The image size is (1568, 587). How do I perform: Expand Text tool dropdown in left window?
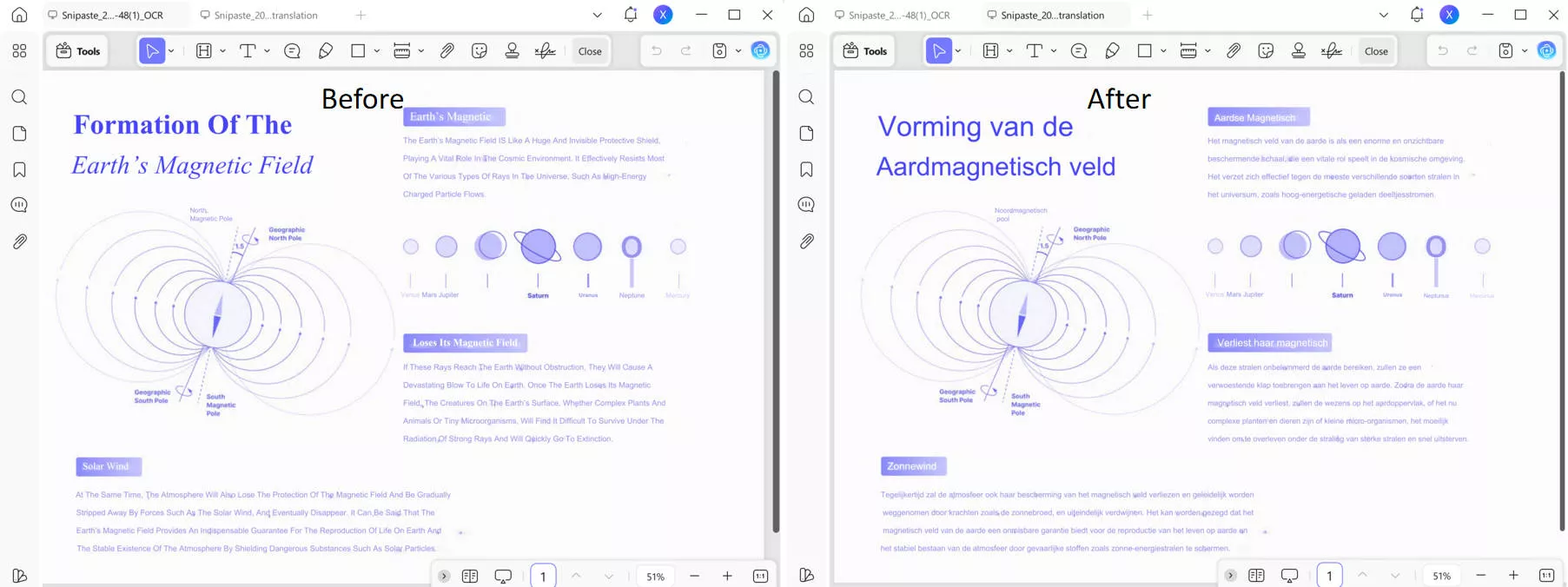[x=267, y=51]
